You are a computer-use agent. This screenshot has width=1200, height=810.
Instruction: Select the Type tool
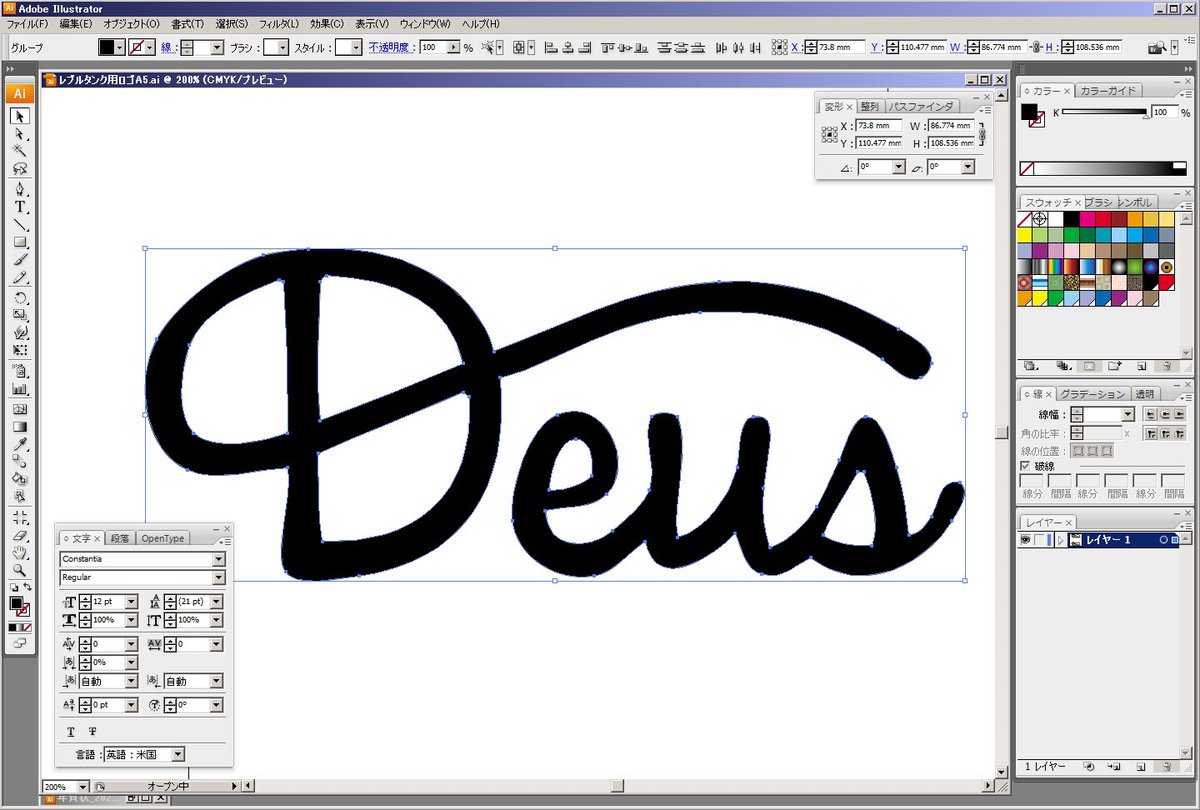tap(20, 207)
